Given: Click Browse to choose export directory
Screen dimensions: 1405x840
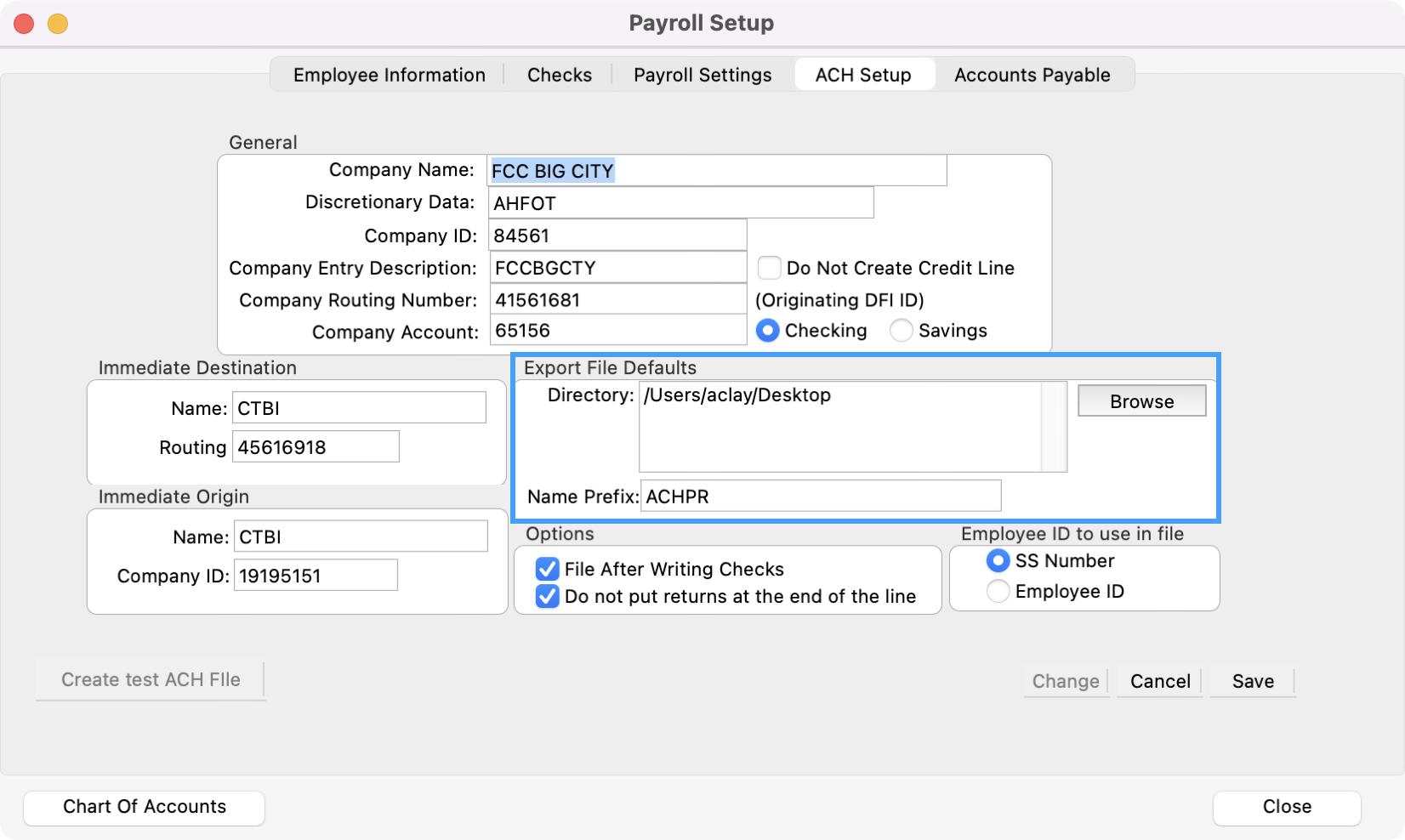Looking at the screenshot, I should (x=1141, y=401).
